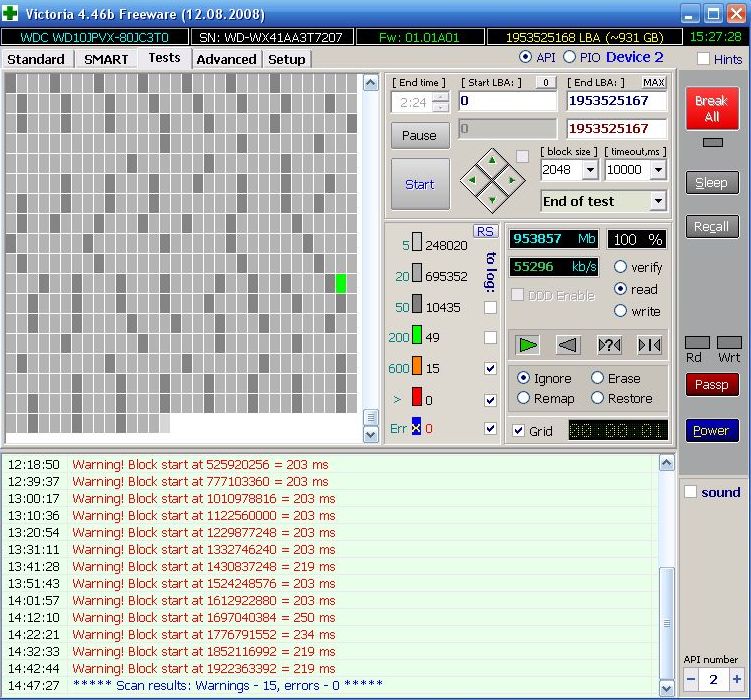Click the MAX button above End LBA
The width and height of the screenshot is (751, 700).
pos(653,83)
